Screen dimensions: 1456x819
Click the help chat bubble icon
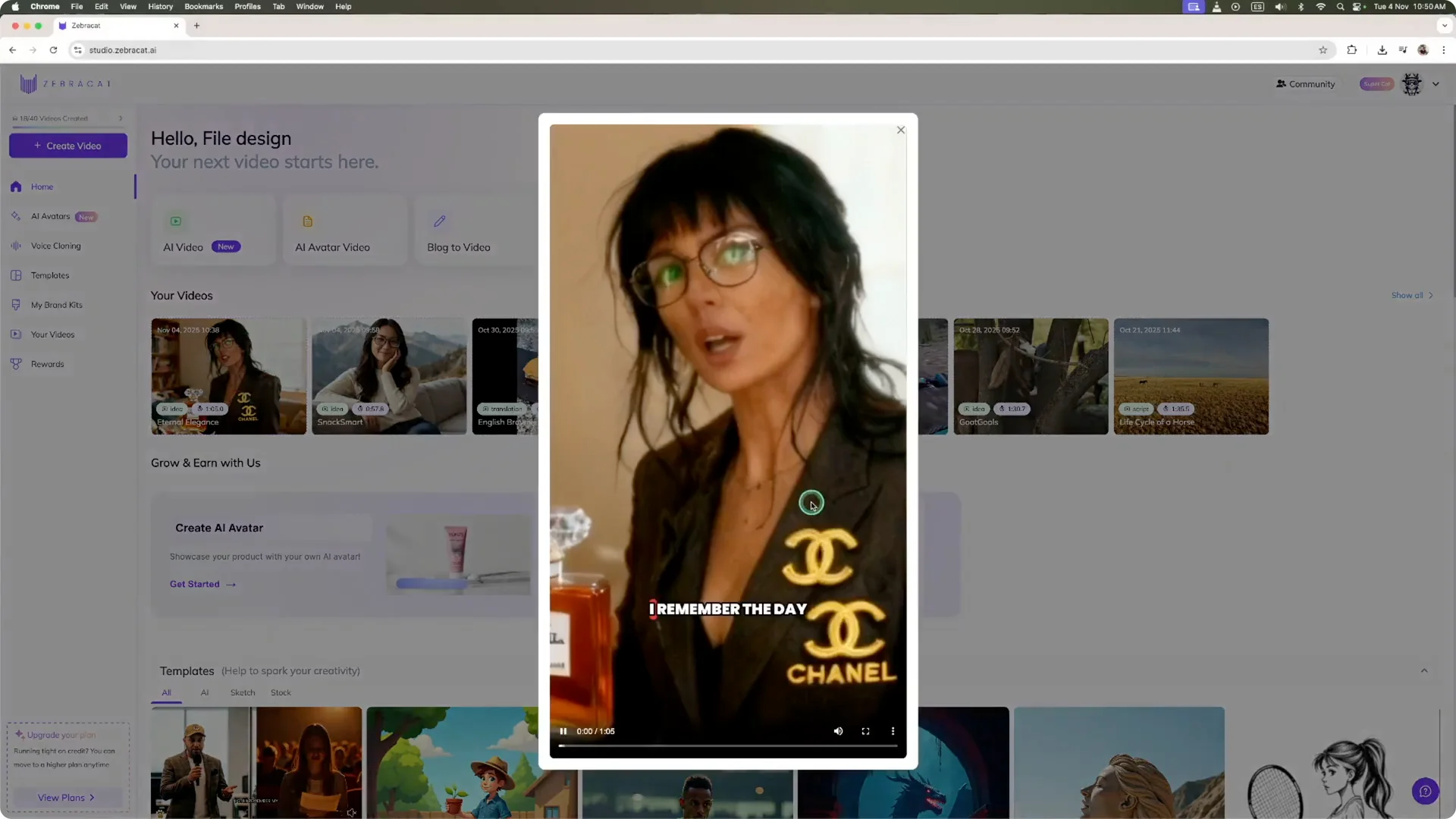pyautogui.click(x=1425, y=791)
